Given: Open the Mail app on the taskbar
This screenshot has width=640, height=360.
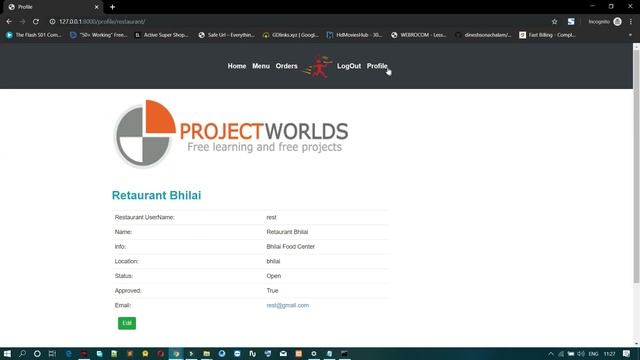Looking at the screenshot, I should (283, 353).
